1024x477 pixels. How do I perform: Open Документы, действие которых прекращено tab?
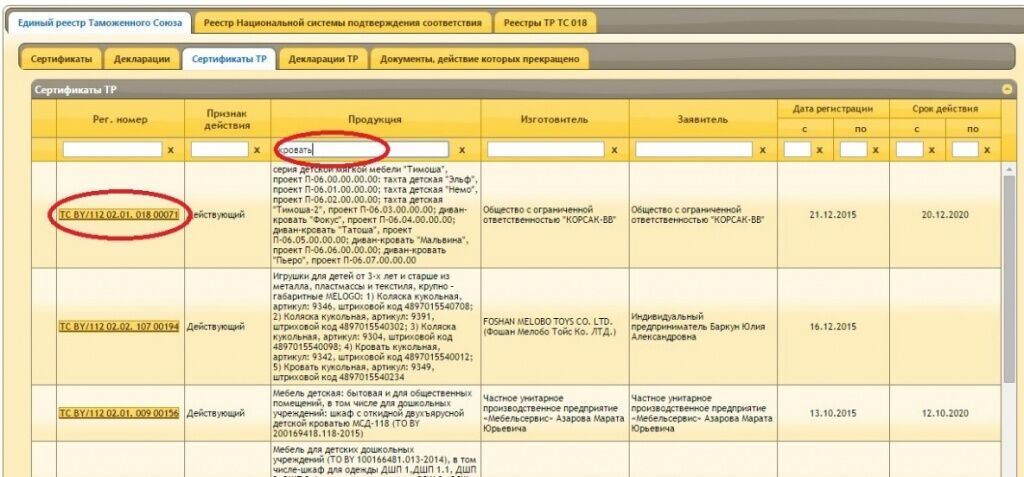(x=480, y=59)
